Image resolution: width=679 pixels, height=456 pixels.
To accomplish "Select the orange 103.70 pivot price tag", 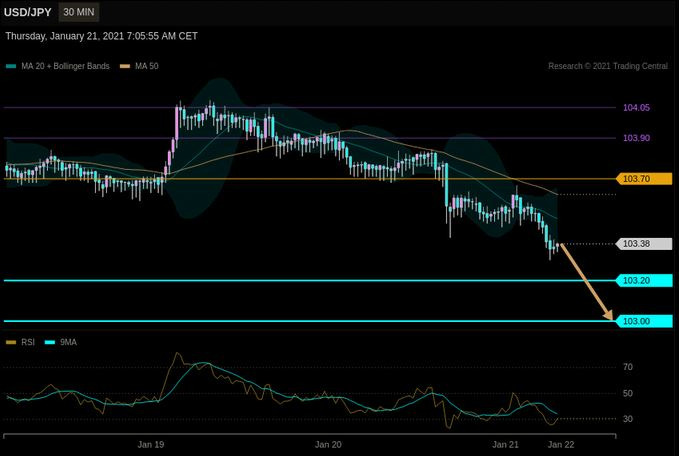I will tap(644, 178).
